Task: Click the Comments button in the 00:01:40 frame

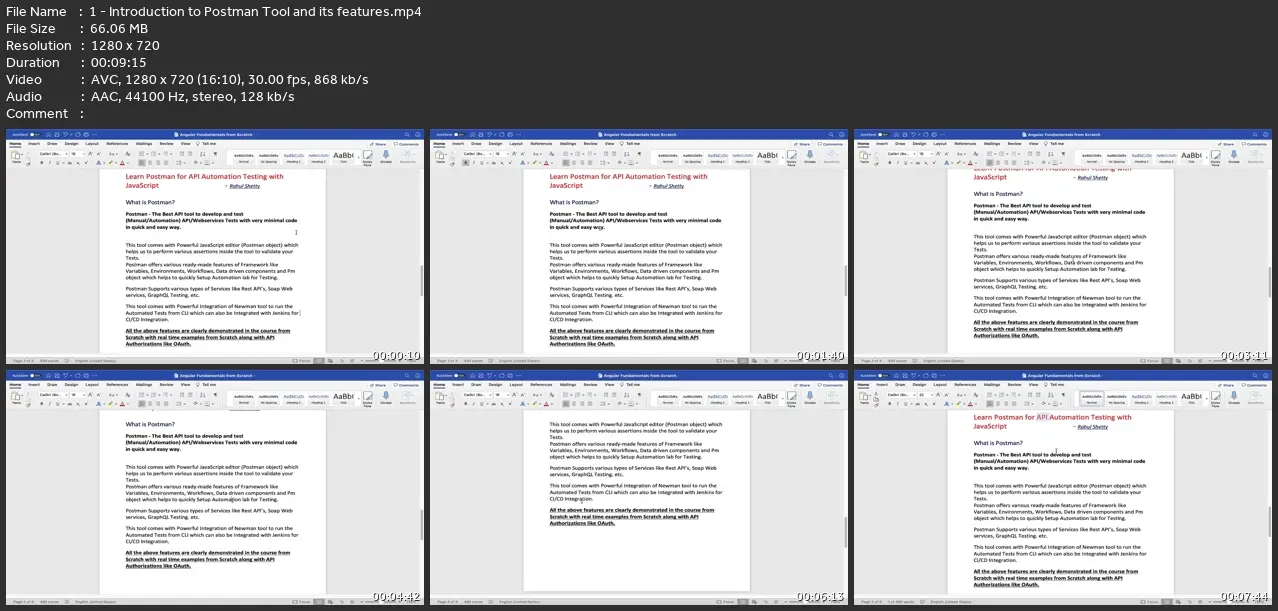Action: point(831,143)
